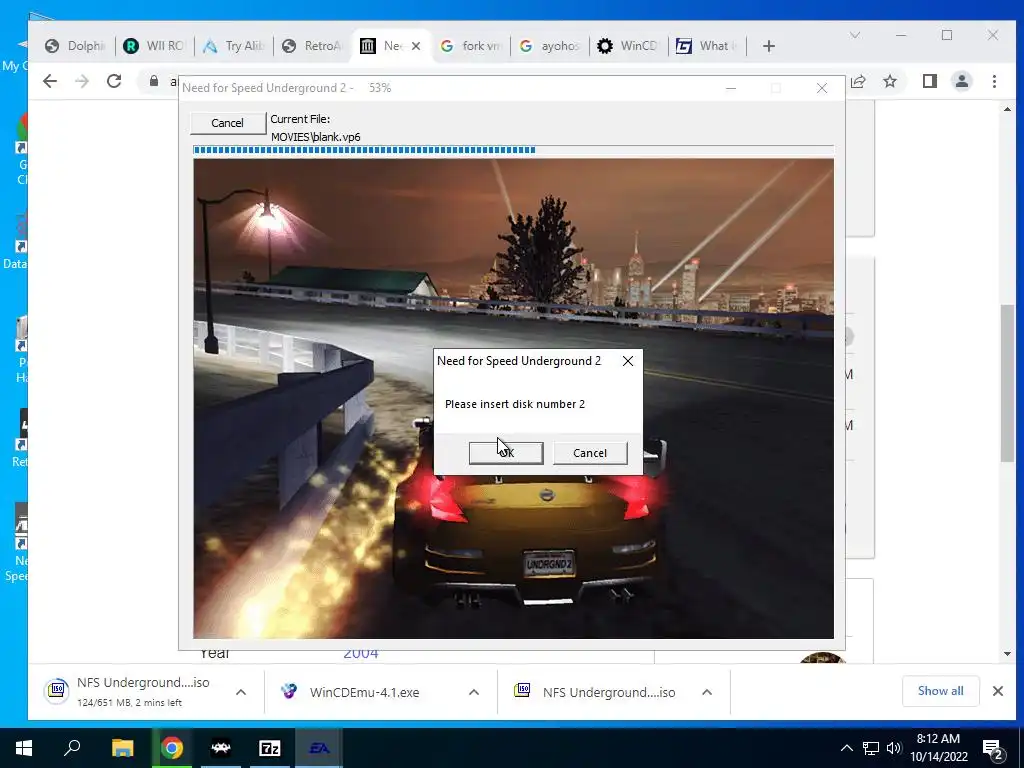Switch to the ayohos Google tab
This screenshot has width=1024, height=768.
point(550,46)
